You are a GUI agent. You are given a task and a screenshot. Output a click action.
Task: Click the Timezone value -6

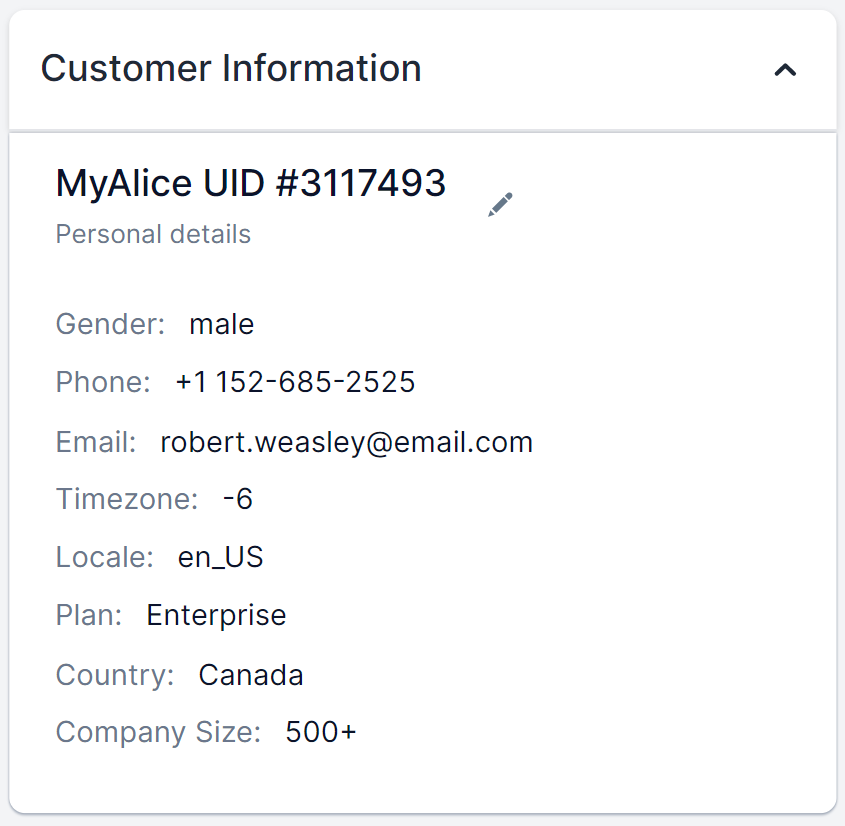pos(238,499)
